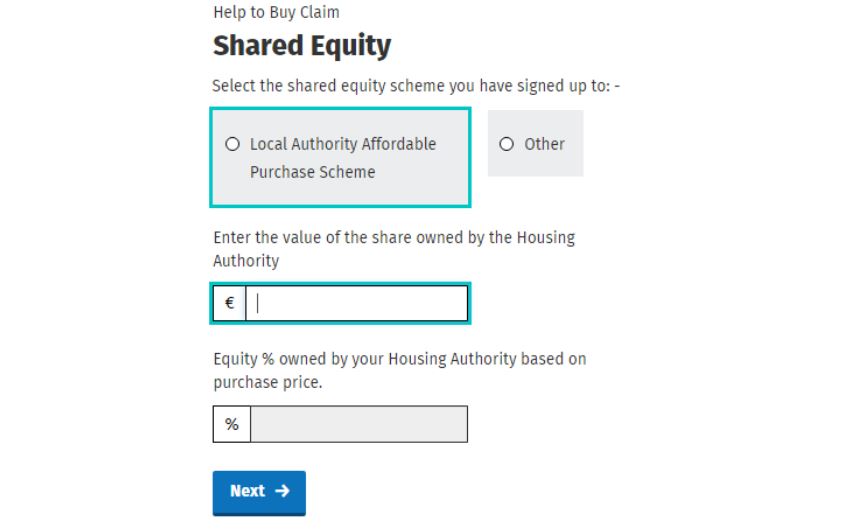Click the euro symbol input prefix
This screenshot has width=848, height=531.
click(x=229, y=304)
